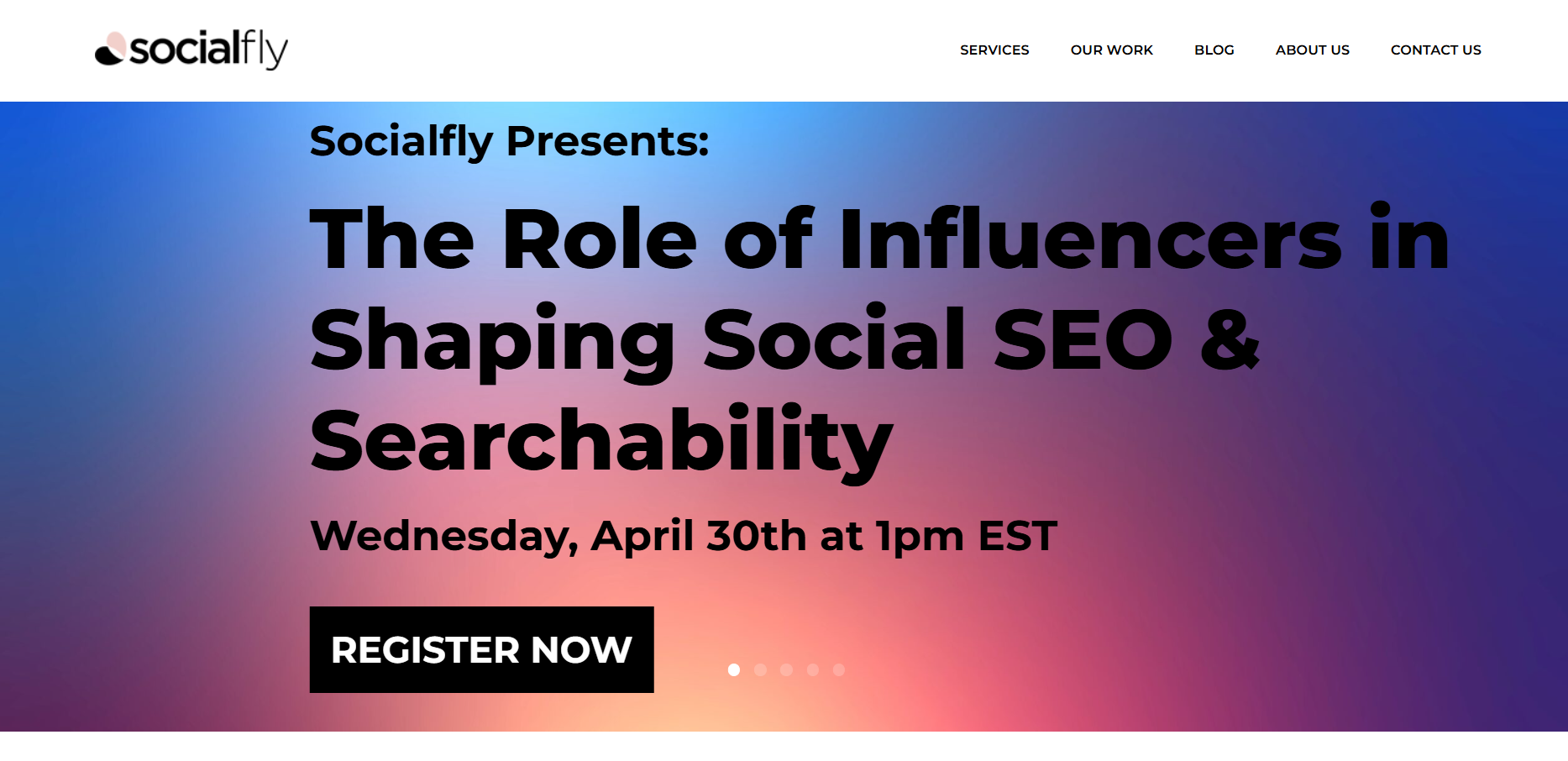Show the fourth carousel slide dot
The image size is (1568, 761).
coord(812,669)
